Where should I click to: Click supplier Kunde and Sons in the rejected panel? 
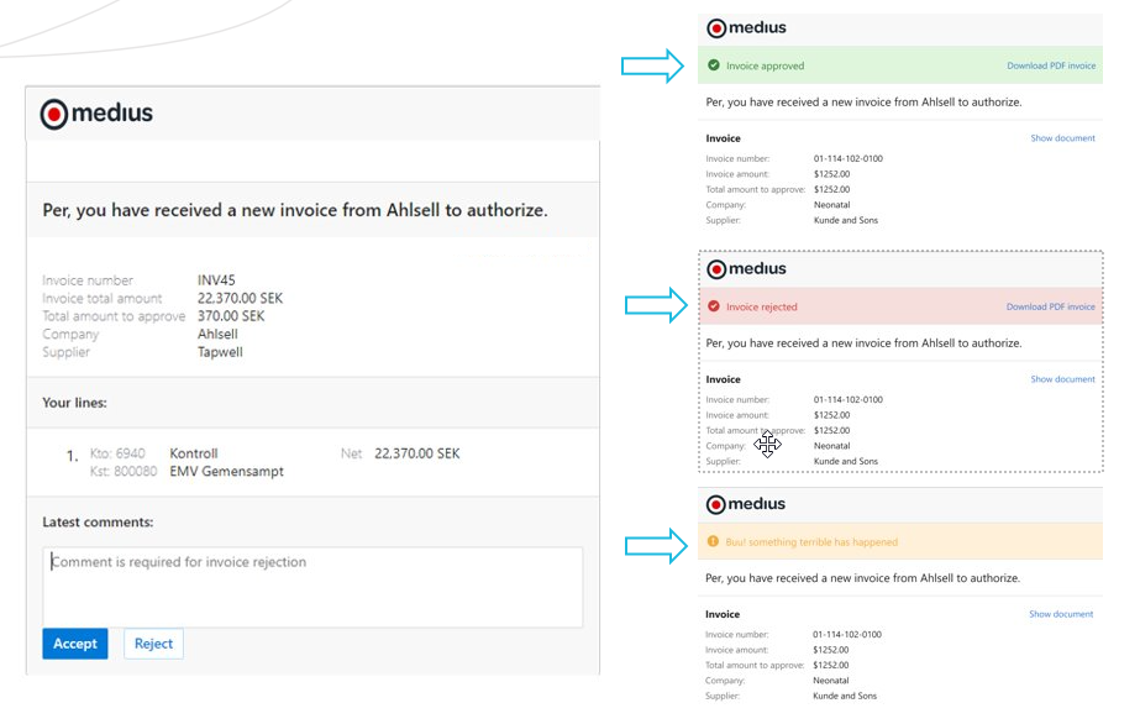click(846, 462)
